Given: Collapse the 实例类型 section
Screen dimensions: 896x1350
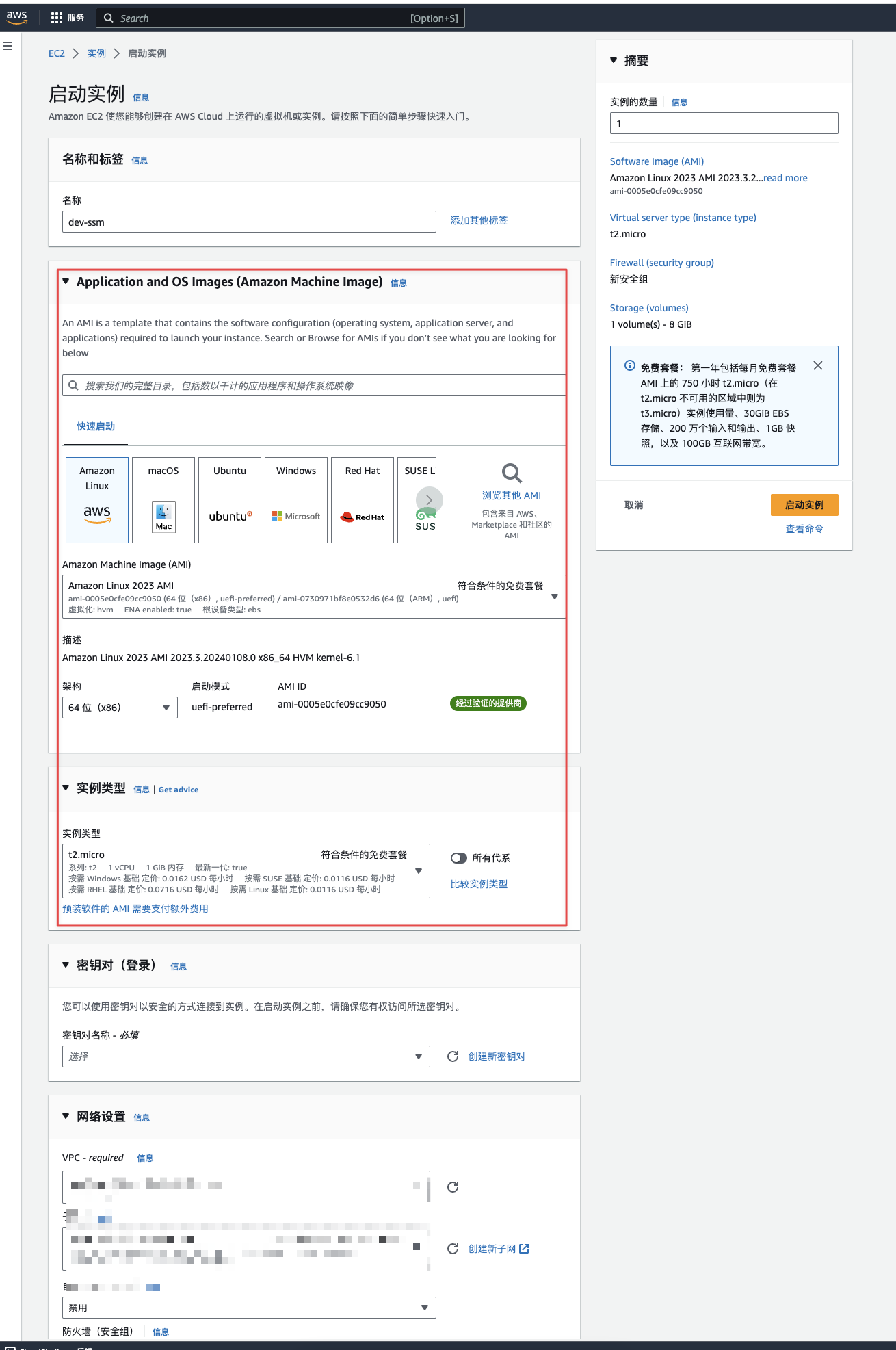Looking at the screenshot, I should pos(66,788).
